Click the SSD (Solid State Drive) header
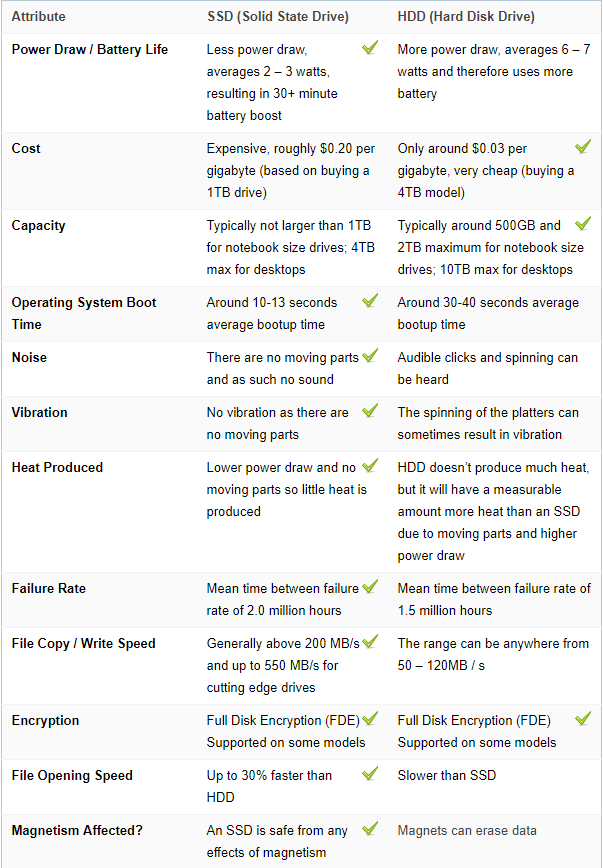 (x=278, y=17)
